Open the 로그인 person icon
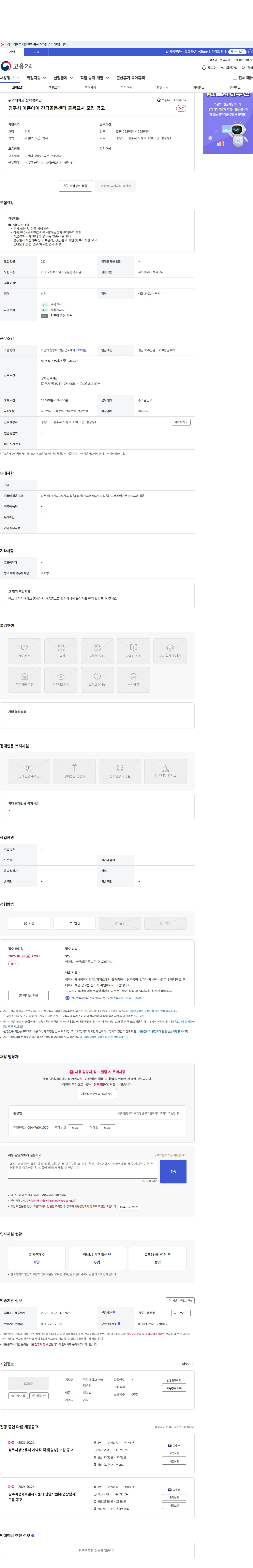 click(x=204, y=68)
